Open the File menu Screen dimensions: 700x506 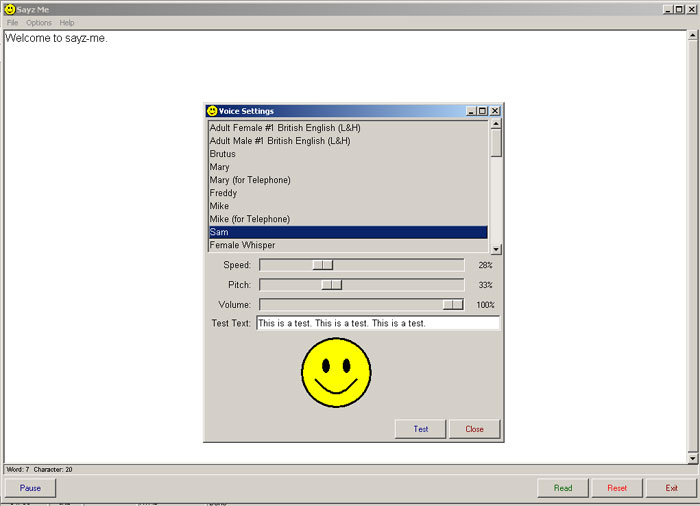click(13, 22)
